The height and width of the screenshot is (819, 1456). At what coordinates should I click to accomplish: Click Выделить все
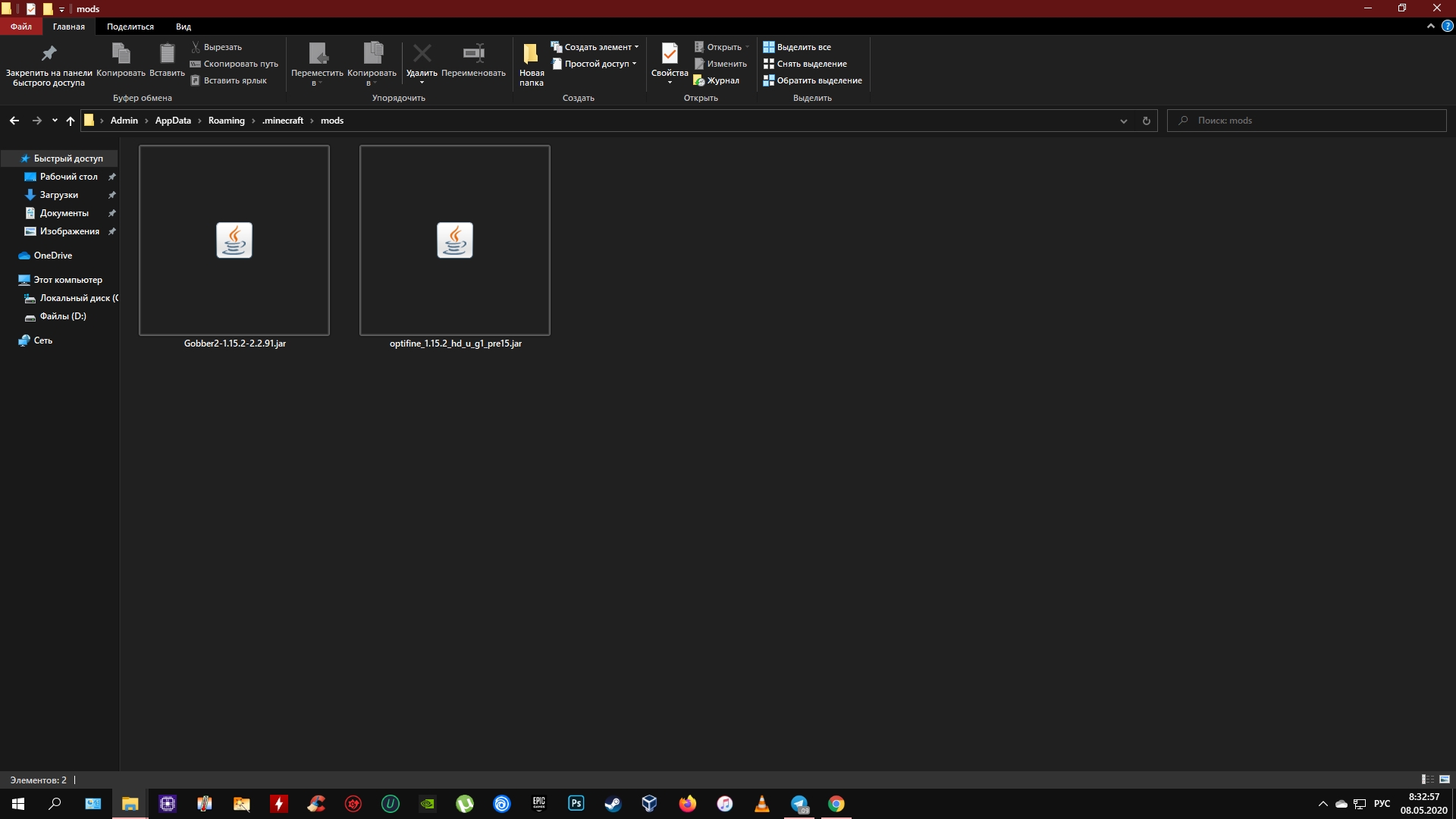click(x=797, y=47)
